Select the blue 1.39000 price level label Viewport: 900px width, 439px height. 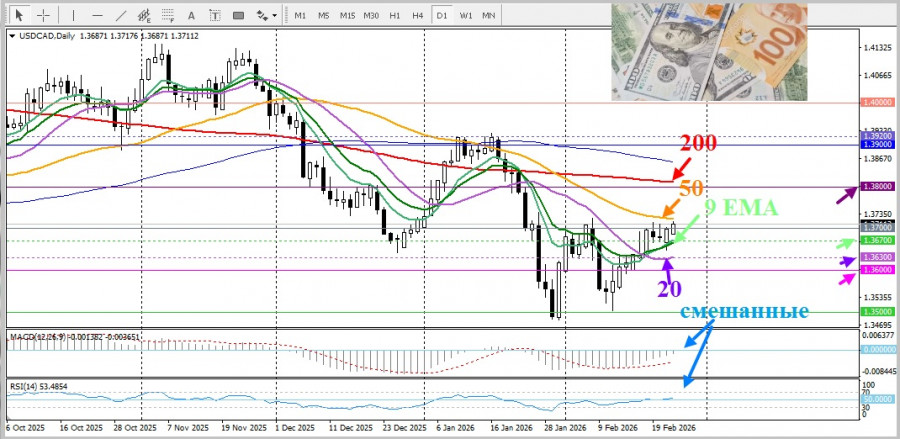pyautogui.click(x=878, y=145)
